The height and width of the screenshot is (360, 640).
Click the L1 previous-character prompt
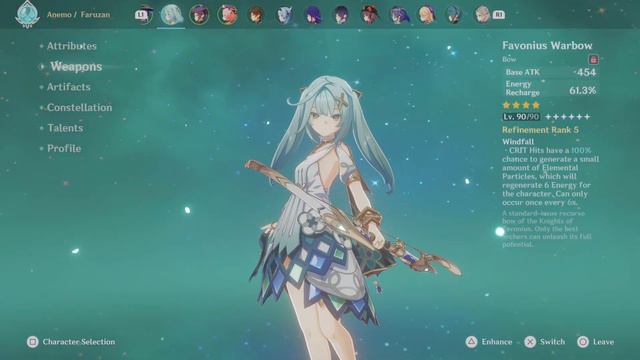click(x=140, y=15)
